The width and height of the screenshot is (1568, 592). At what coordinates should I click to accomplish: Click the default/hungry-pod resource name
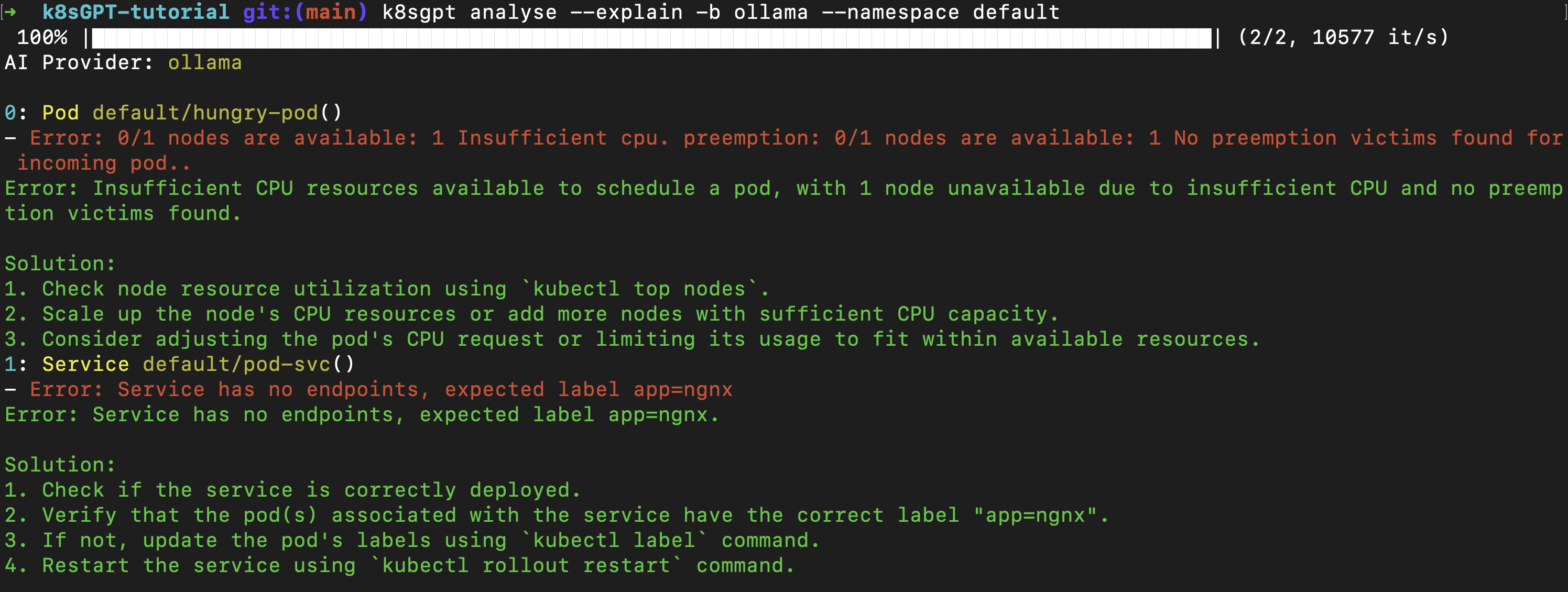(205, 113)
